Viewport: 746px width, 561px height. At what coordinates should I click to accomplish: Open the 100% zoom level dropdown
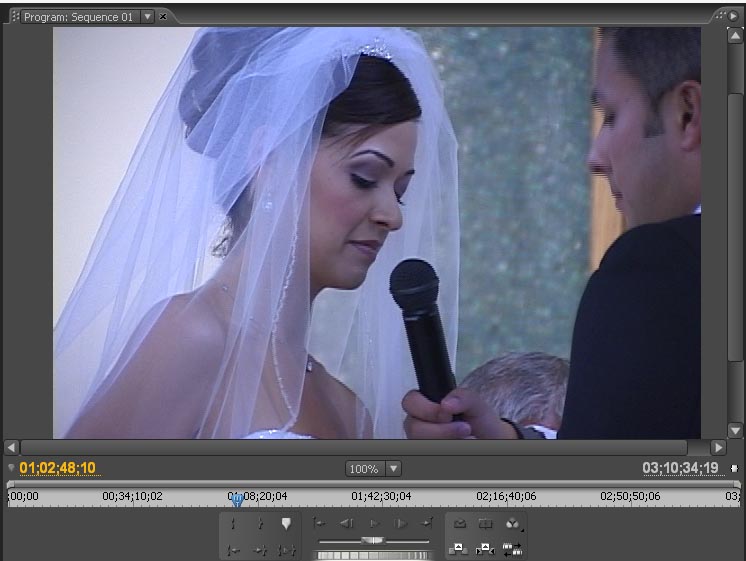tap(373, 468)
